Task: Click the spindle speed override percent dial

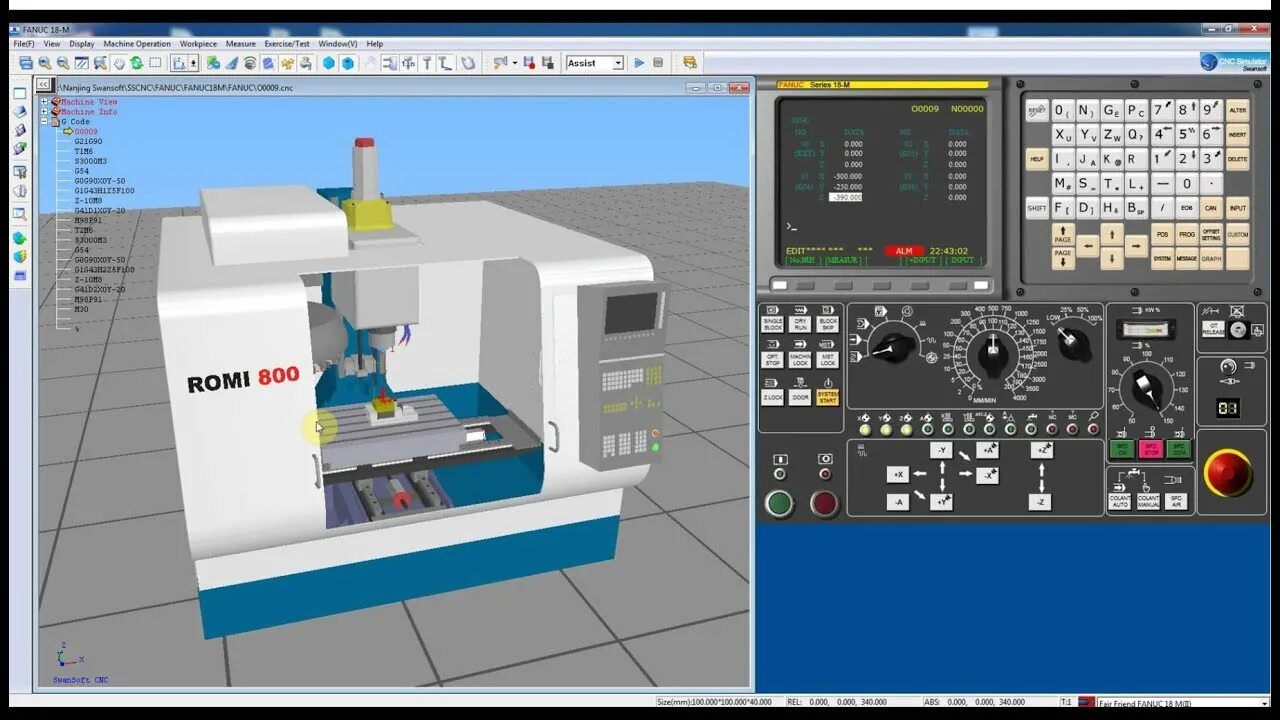Action: (x=1148, y=391)
